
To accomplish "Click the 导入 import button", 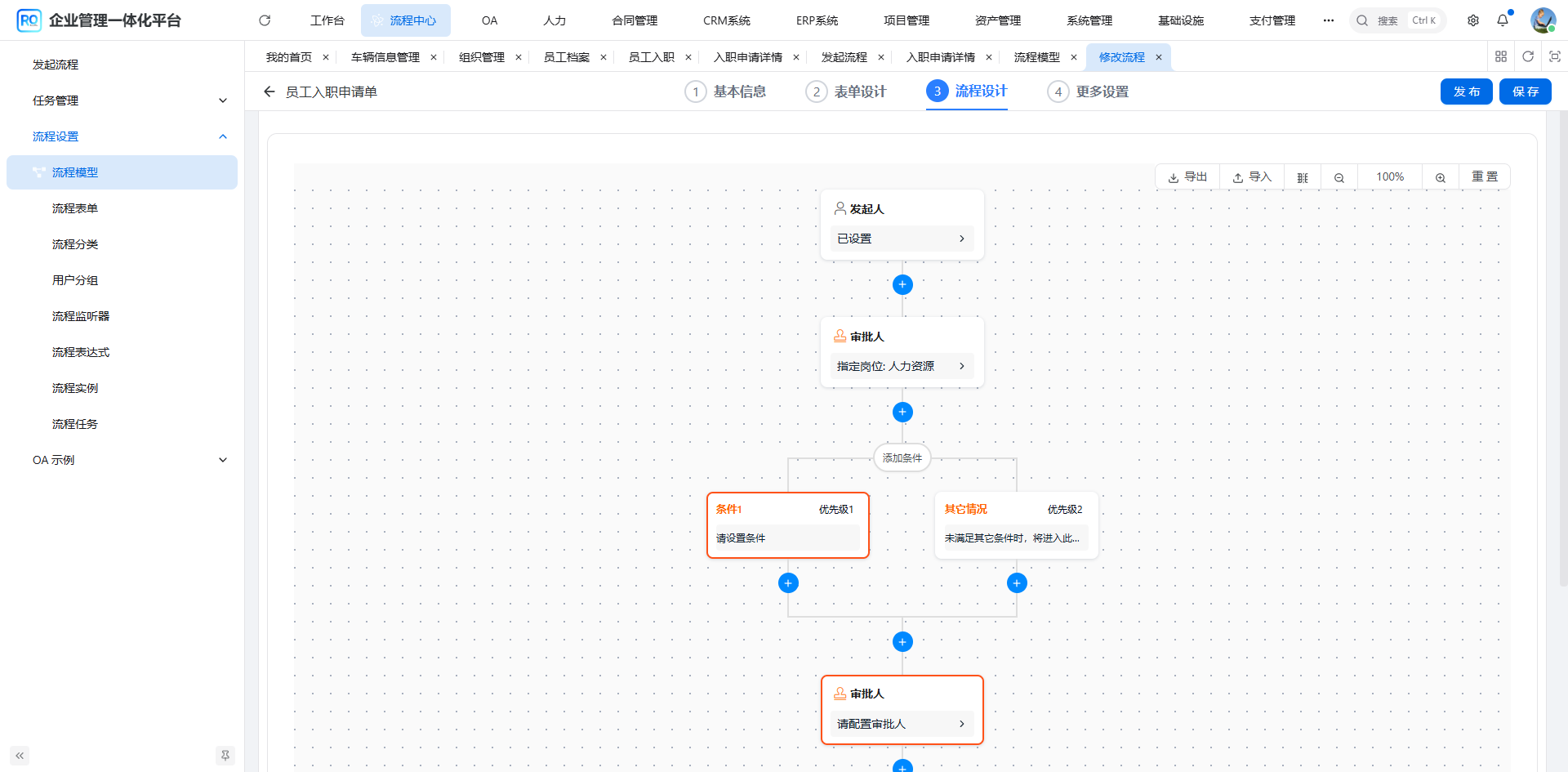I will click(x=1252, y=177).
